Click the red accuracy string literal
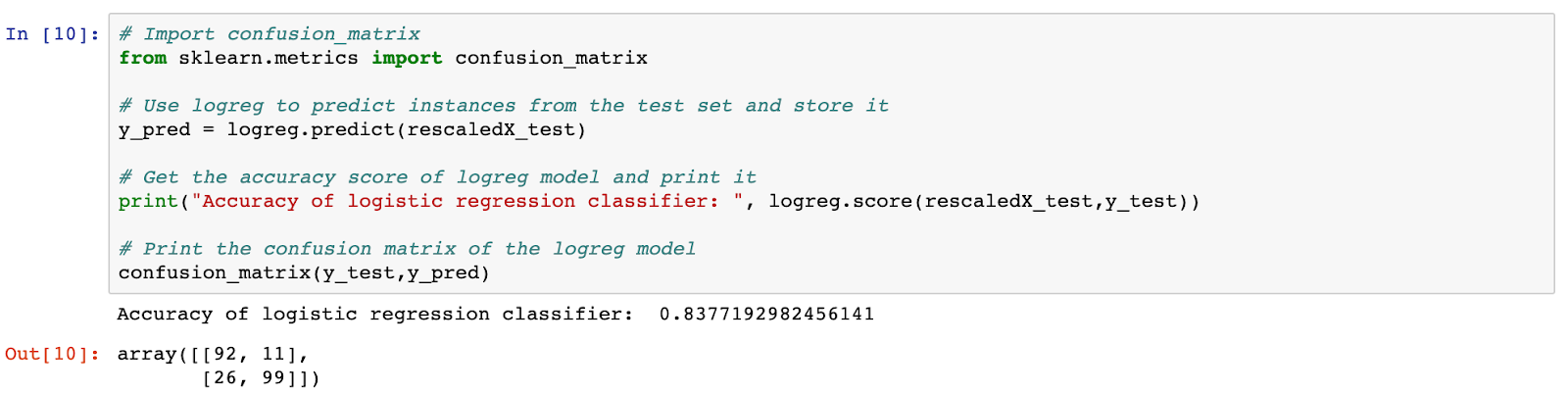Screen dimensions: 1568x393 (x=466, y=201)
